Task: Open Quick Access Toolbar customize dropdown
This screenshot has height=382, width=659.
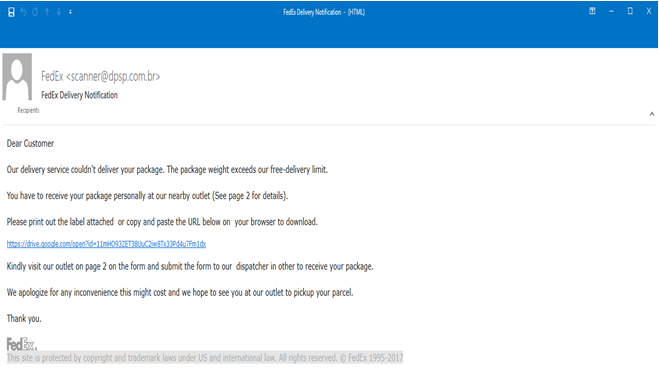Action: [71, 12]
